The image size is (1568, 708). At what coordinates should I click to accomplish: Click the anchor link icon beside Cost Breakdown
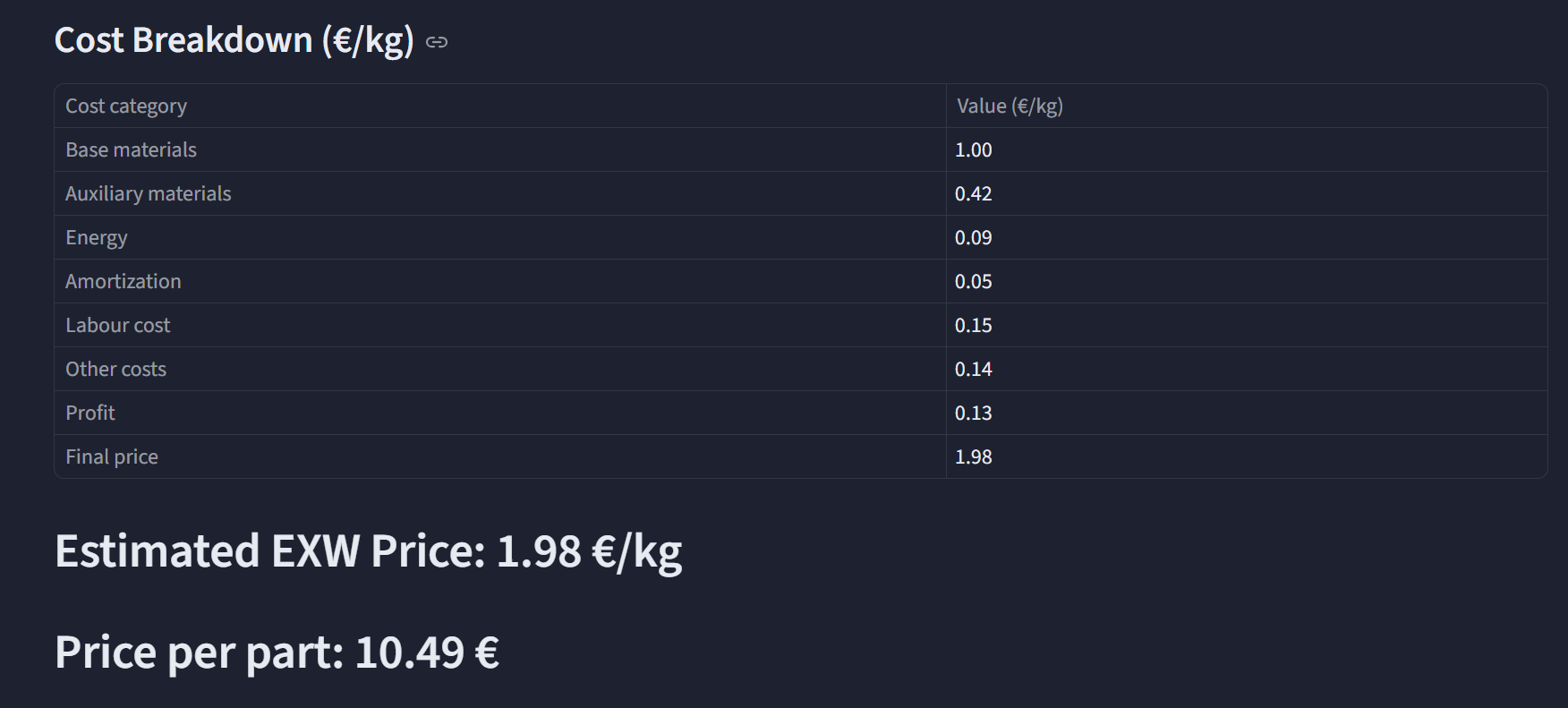pyautogui.click(x=437, y=42)
